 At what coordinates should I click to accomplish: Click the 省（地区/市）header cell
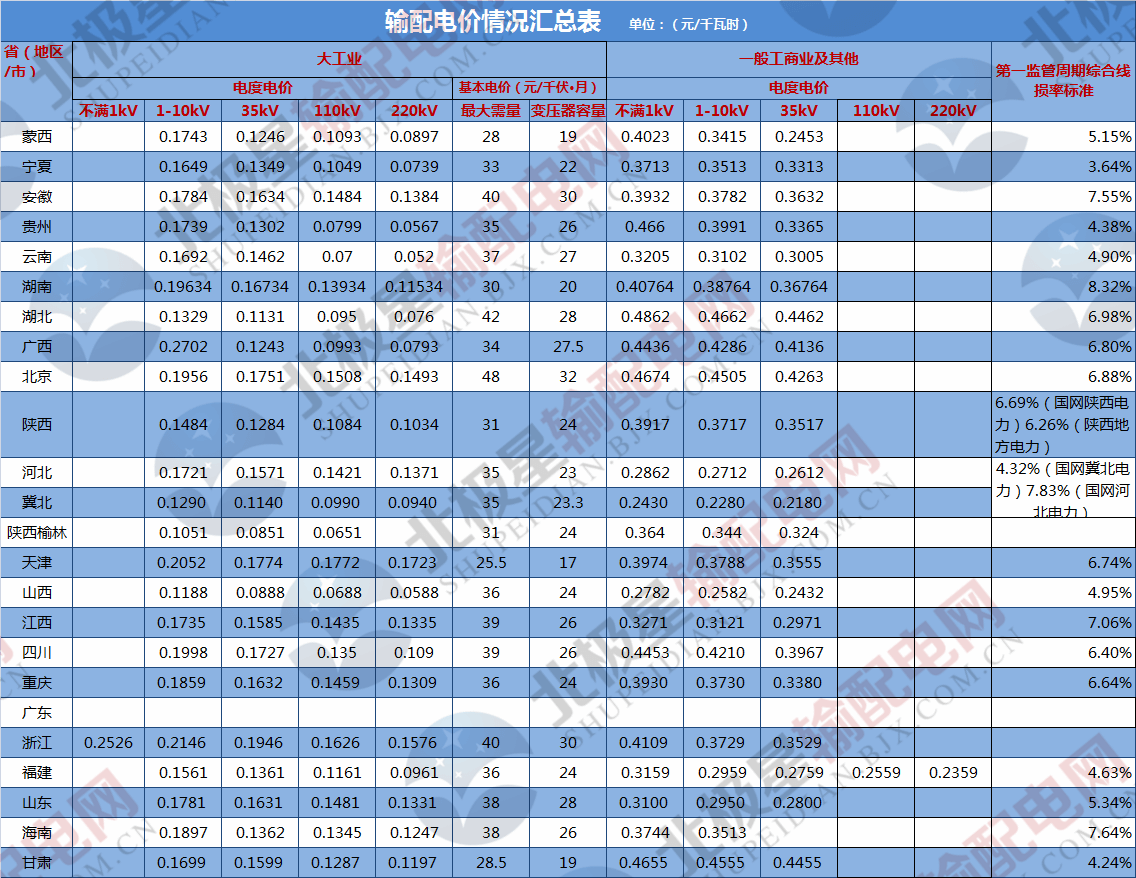click(x=36, y=61)
